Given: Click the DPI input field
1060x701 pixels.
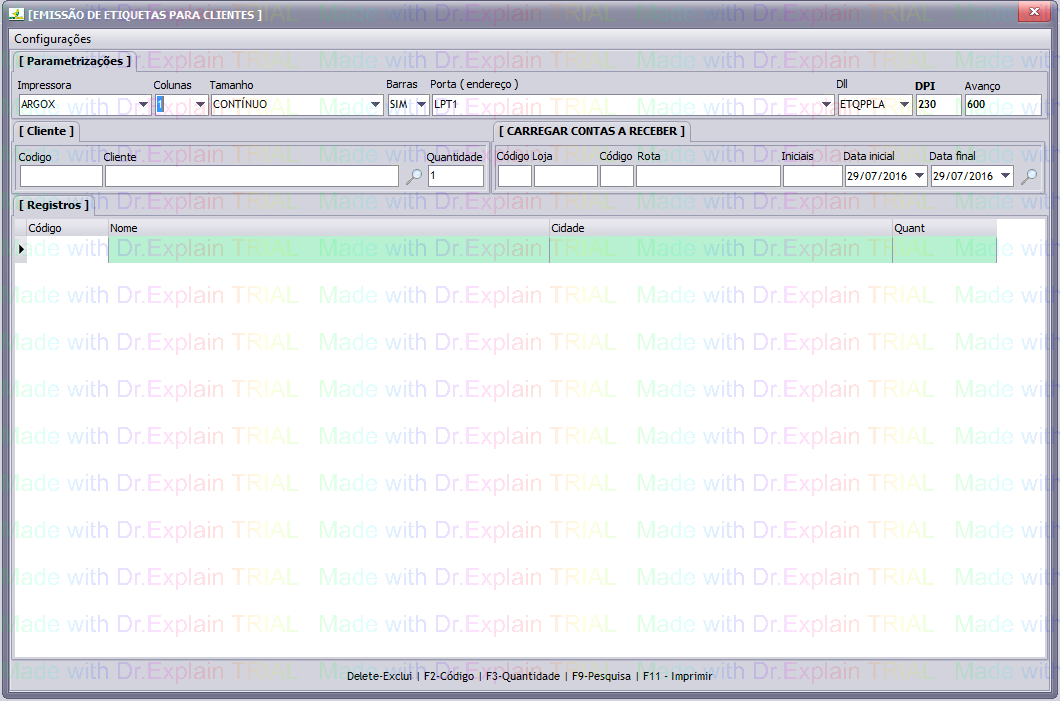Looking at the screenshot, I should [x=937, y=105].
